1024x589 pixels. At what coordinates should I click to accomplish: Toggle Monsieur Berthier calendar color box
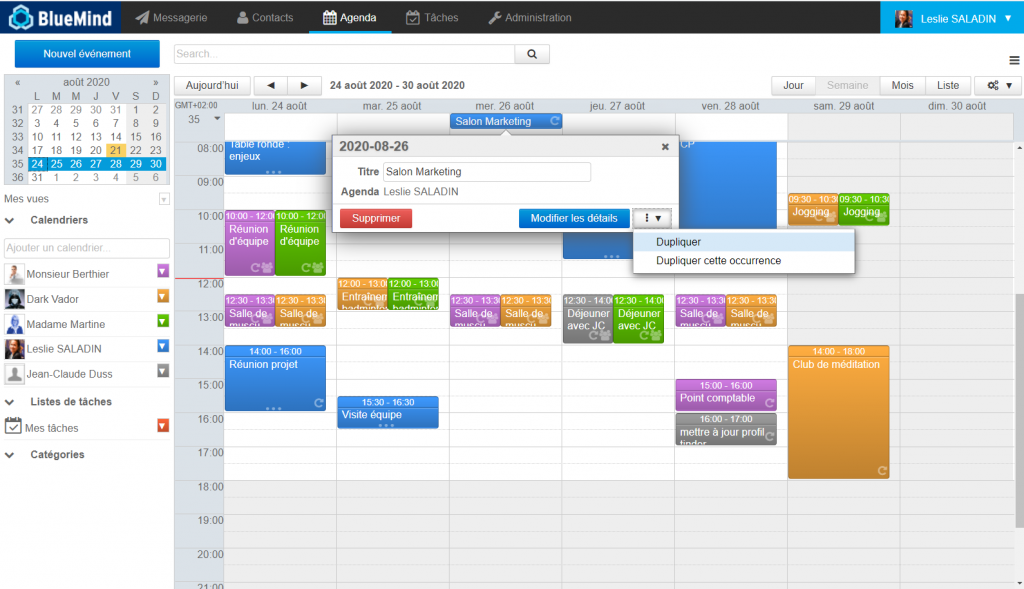(163, 271)
